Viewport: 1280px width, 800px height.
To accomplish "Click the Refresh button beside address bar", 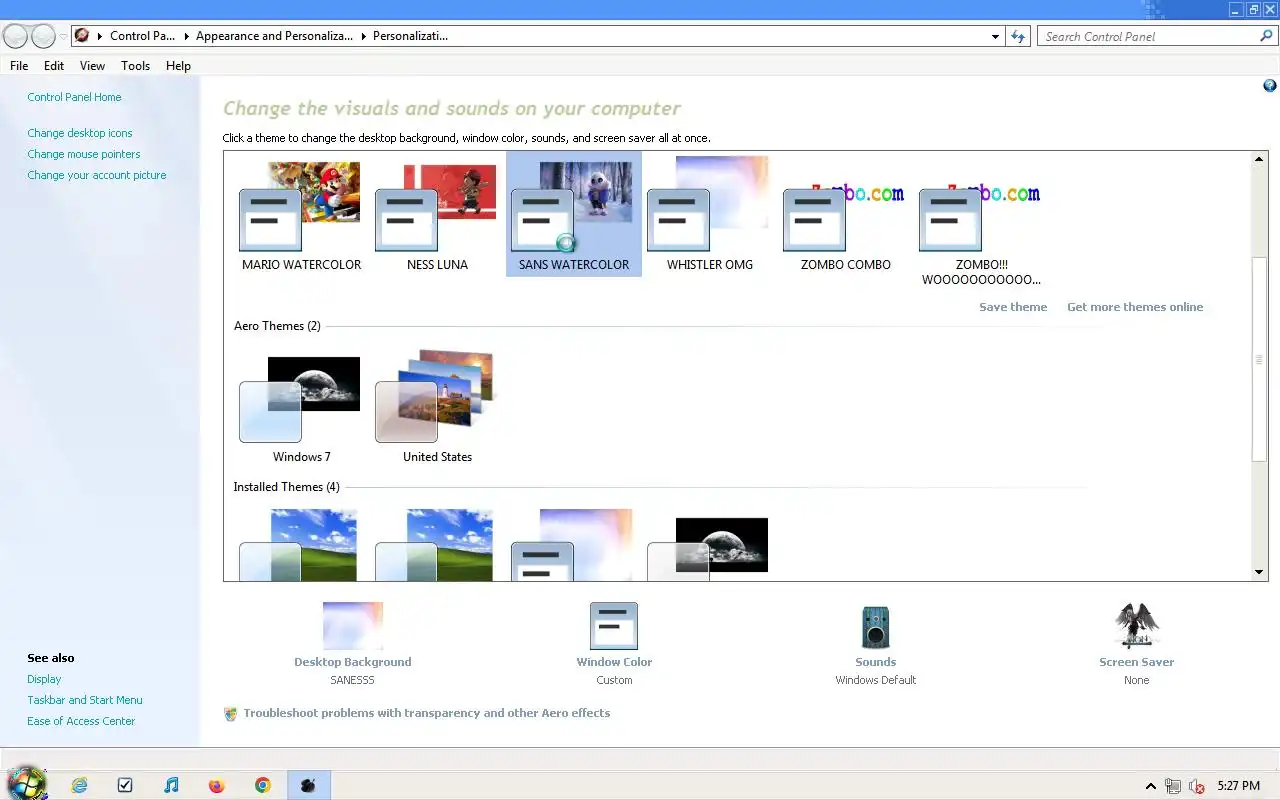I will point(1018,36).
